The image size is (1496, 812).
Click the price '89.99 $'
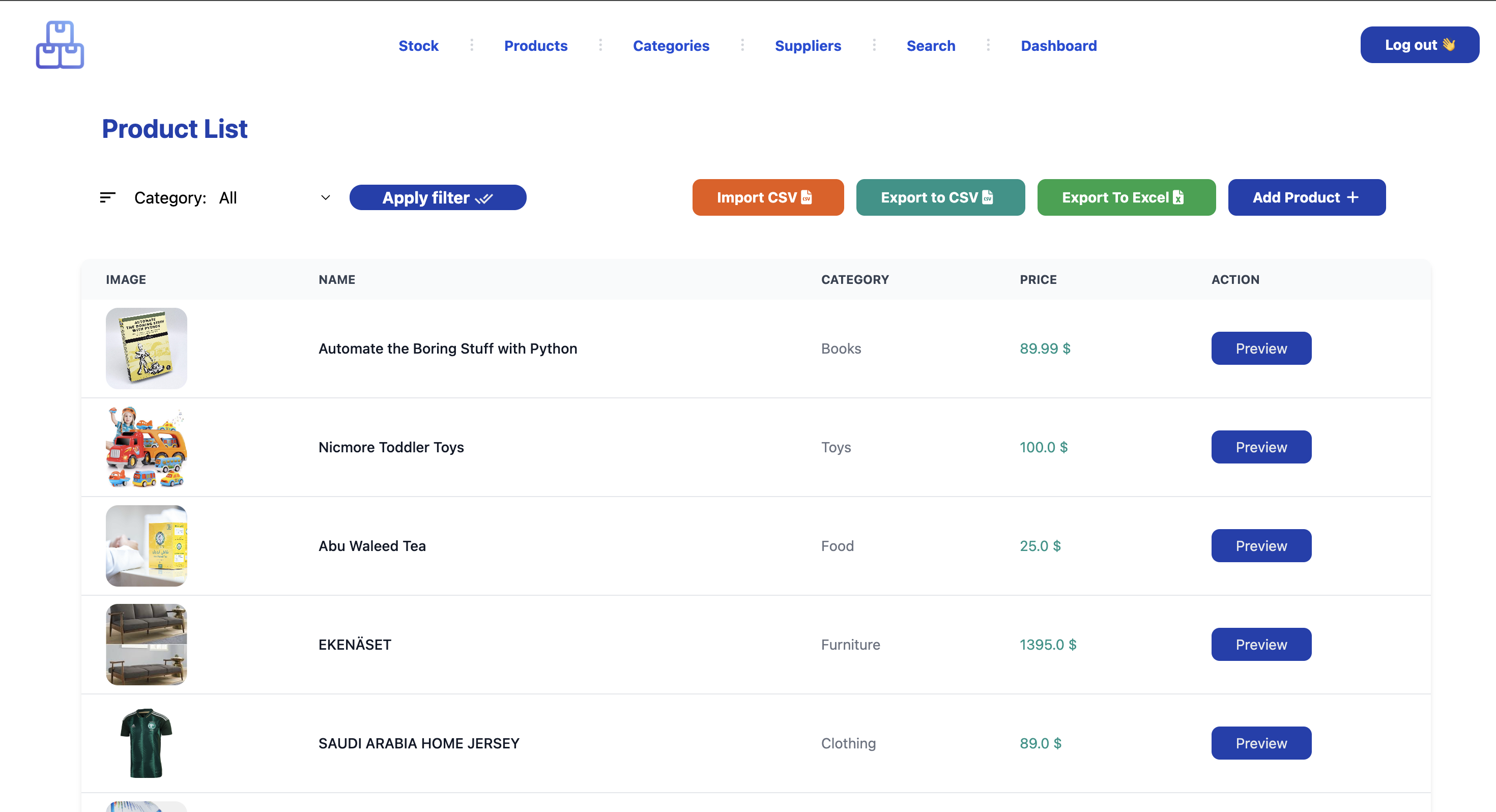coord(1045,349)
